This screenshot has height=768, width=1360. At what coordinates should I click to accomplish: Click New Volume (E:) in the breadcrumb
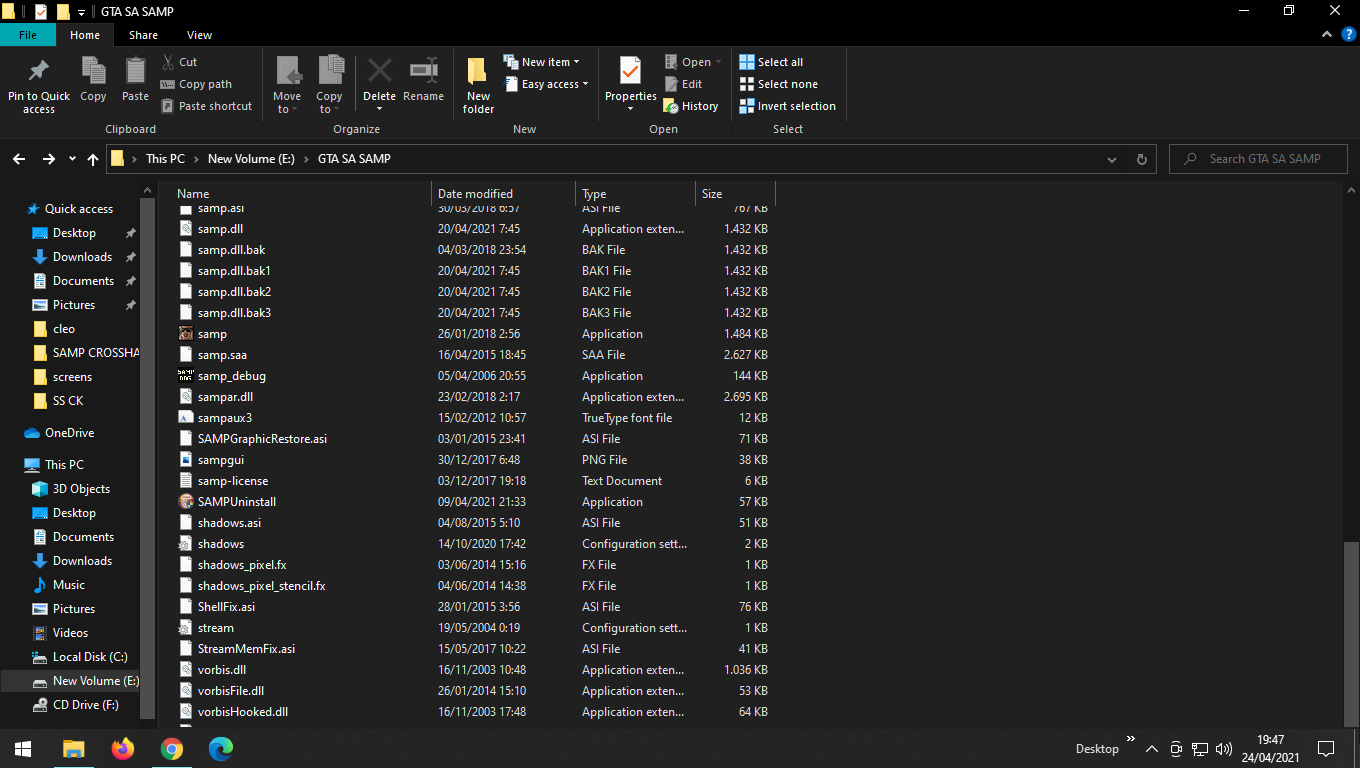coord(251,159)
